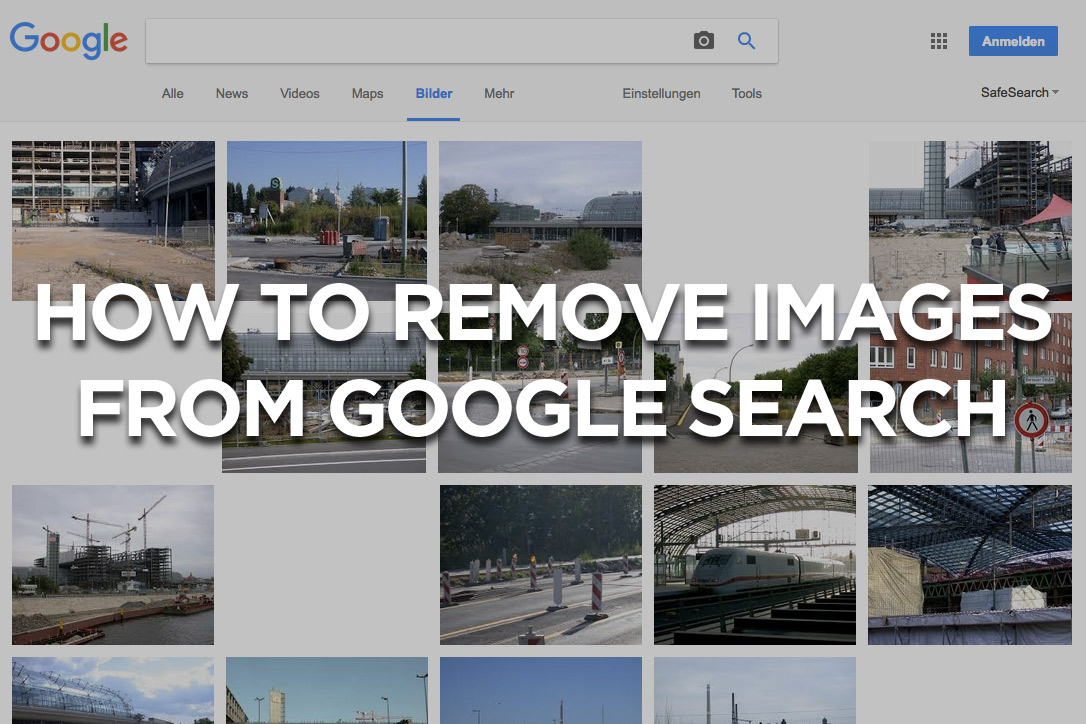Switch to the Maps tab

point(366,93)
